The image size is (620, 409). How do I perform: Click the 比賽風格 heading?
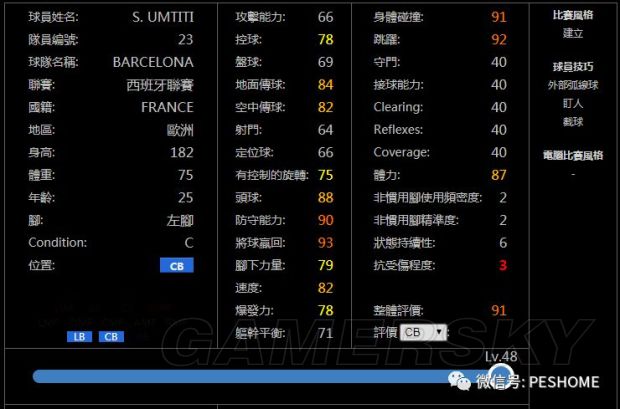point(573,15)
